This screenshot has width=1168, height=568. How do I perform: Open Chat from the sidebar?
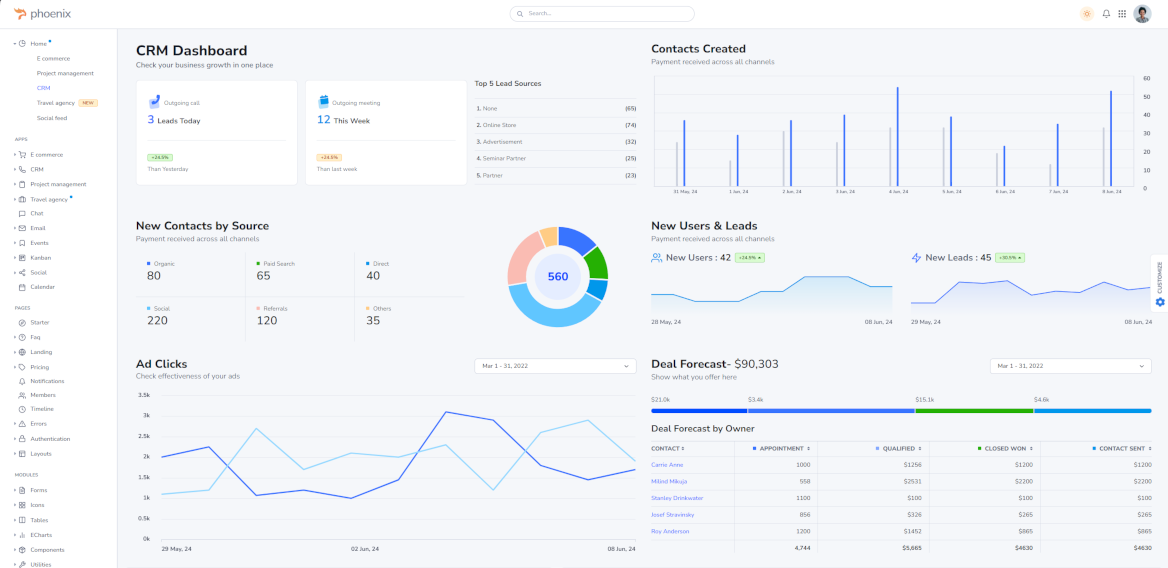click(37, 213)
